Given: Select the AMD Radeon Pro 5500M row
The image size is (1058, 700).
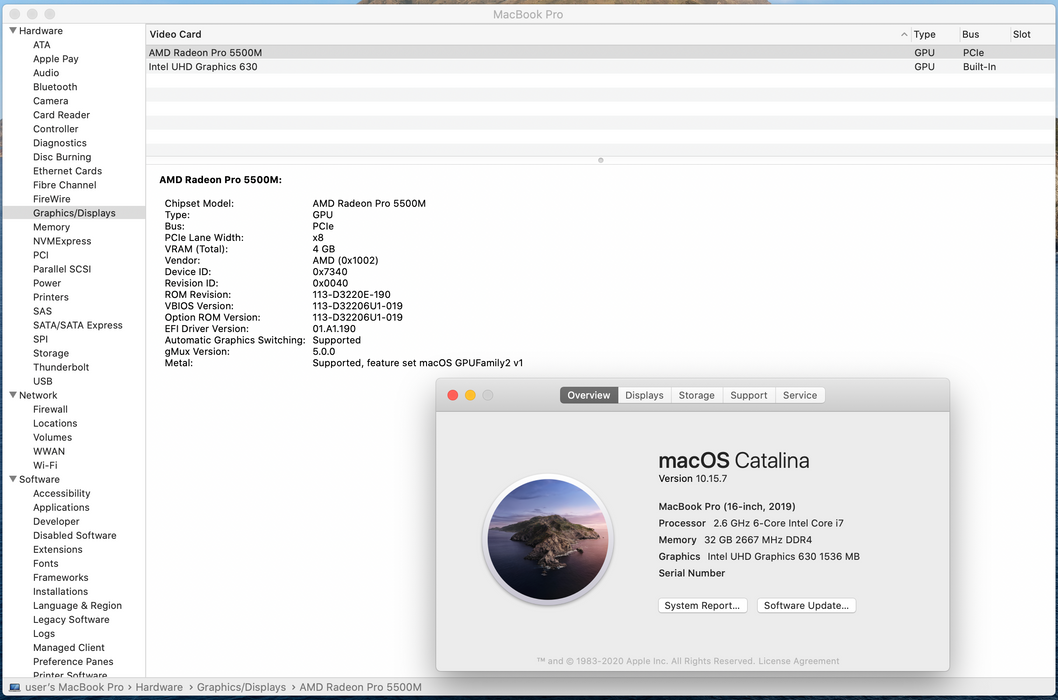Looking at the screenshot, I should (601, 53).
